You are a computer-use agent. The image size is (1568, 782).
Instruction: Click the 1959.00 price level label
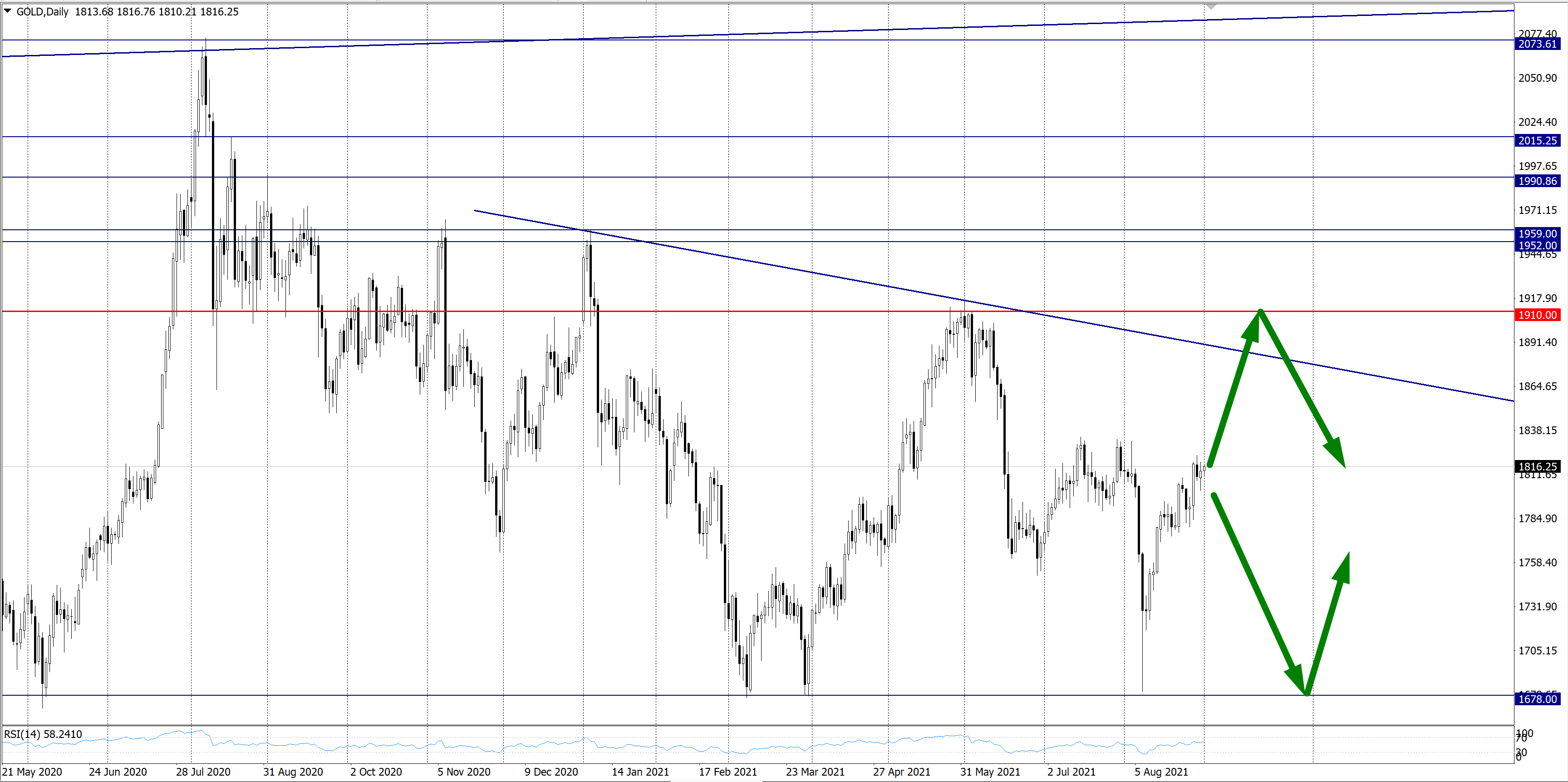(x=1537, y=233)
